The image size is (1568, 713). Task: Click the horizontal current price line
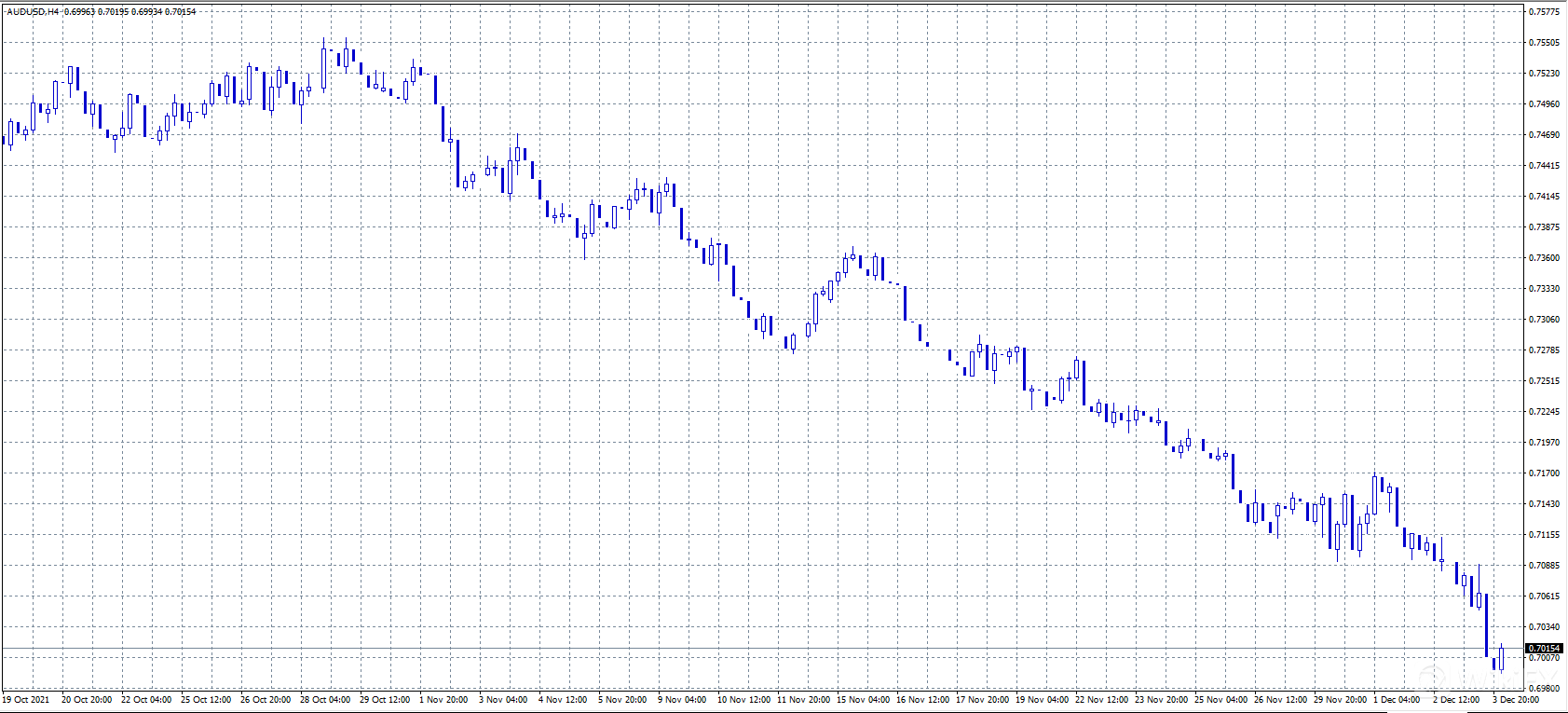745,648
